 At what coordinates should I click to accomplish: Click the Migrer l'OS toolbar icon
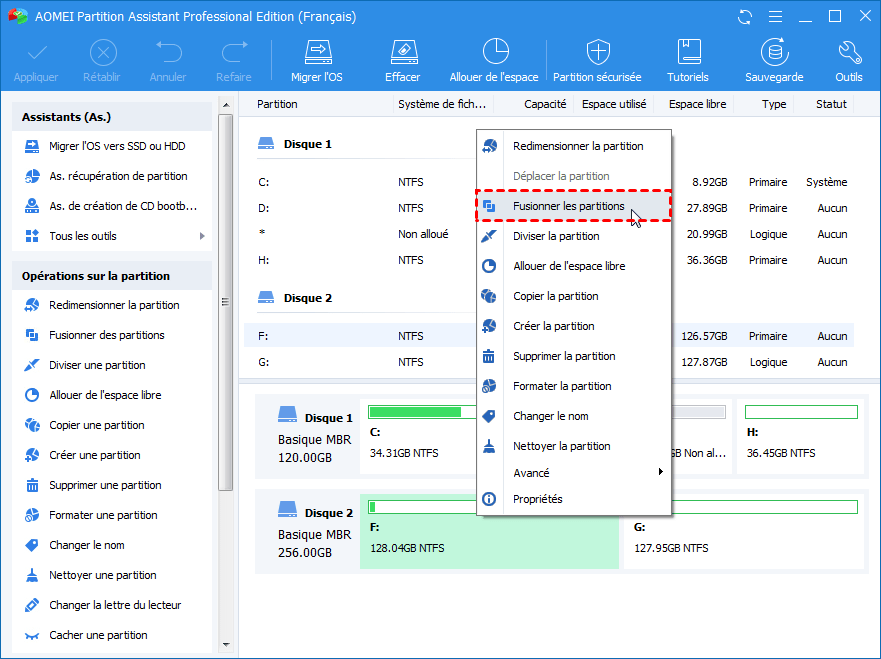coord(318,53)
